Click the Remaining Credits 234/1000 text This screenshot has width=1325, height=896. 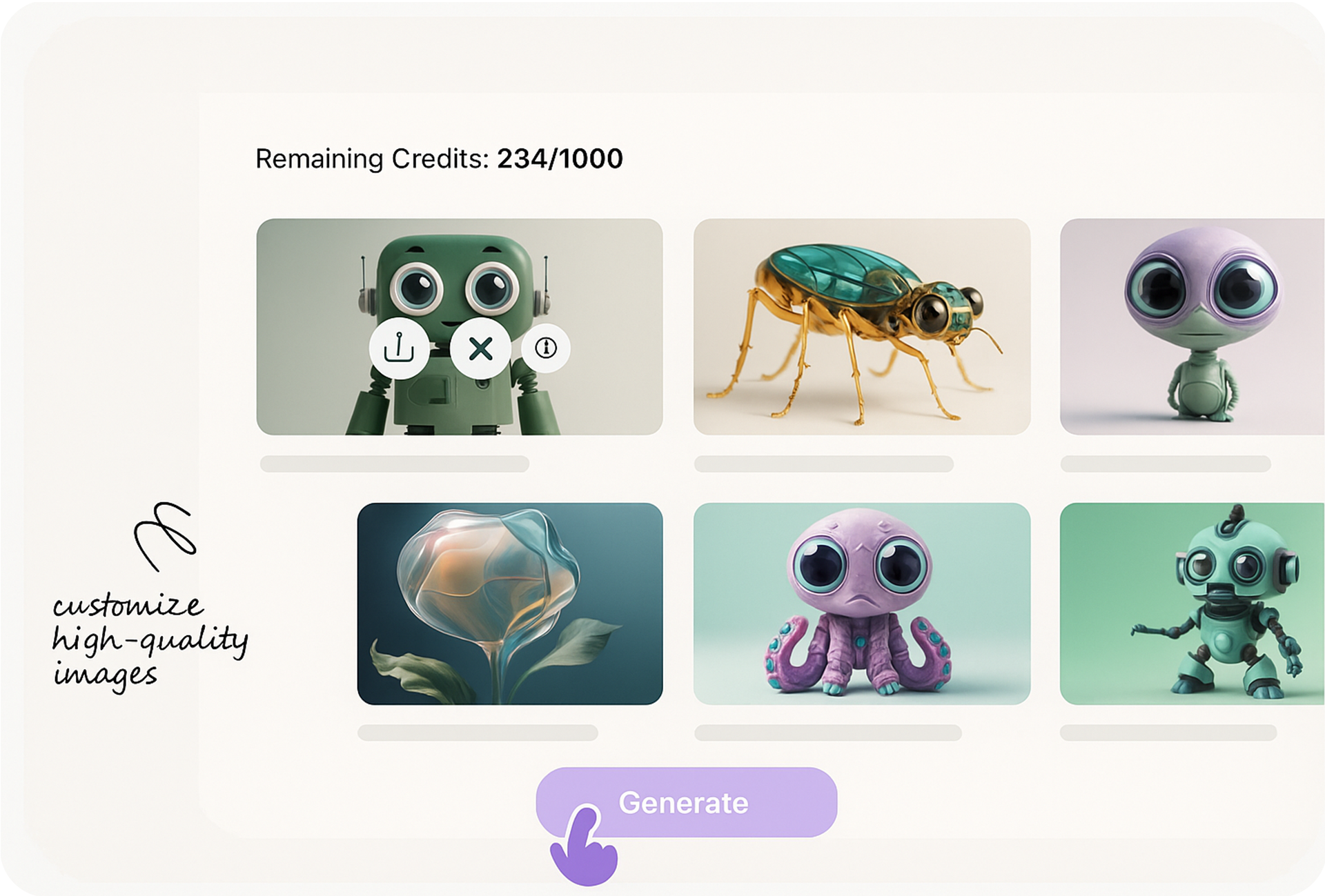439,159
